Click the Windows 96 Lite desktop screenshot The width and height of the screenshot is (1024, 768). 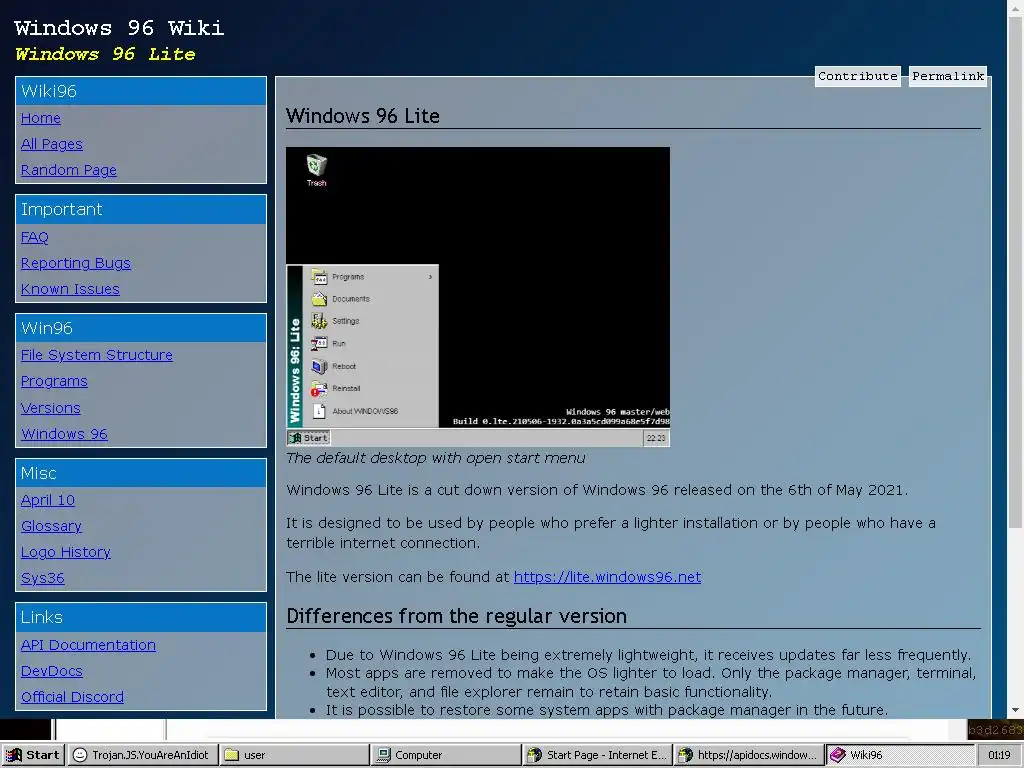coord(478,296)
